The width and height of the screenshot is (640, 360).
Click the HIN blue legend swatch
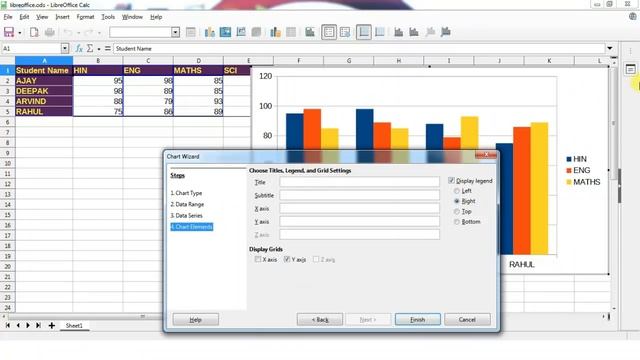pos(569,159)
